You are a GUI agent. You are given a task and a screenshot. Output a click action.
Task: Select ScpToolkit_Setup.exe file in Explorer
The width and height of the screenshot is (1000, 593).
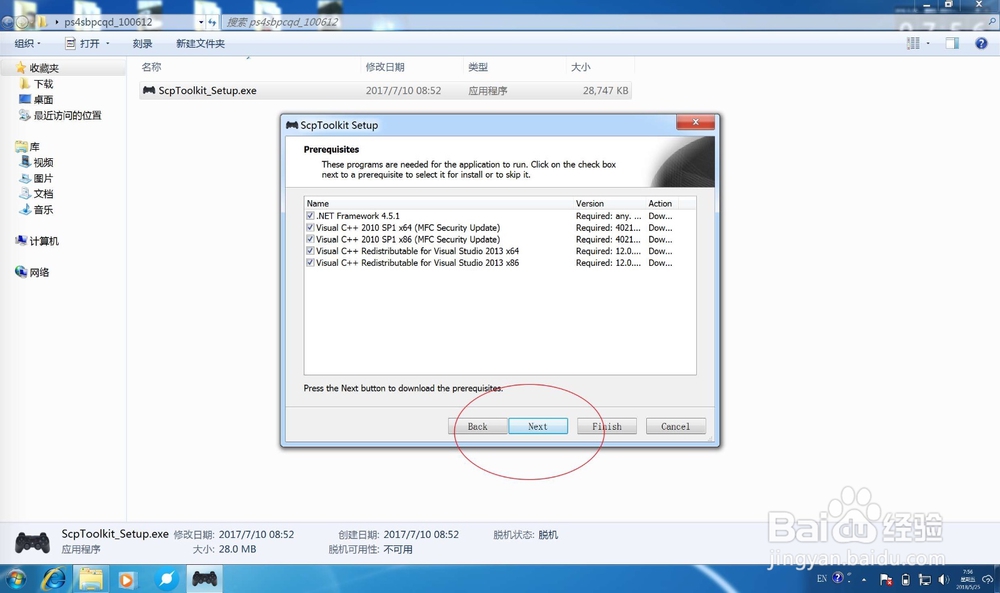coord(385,91)
